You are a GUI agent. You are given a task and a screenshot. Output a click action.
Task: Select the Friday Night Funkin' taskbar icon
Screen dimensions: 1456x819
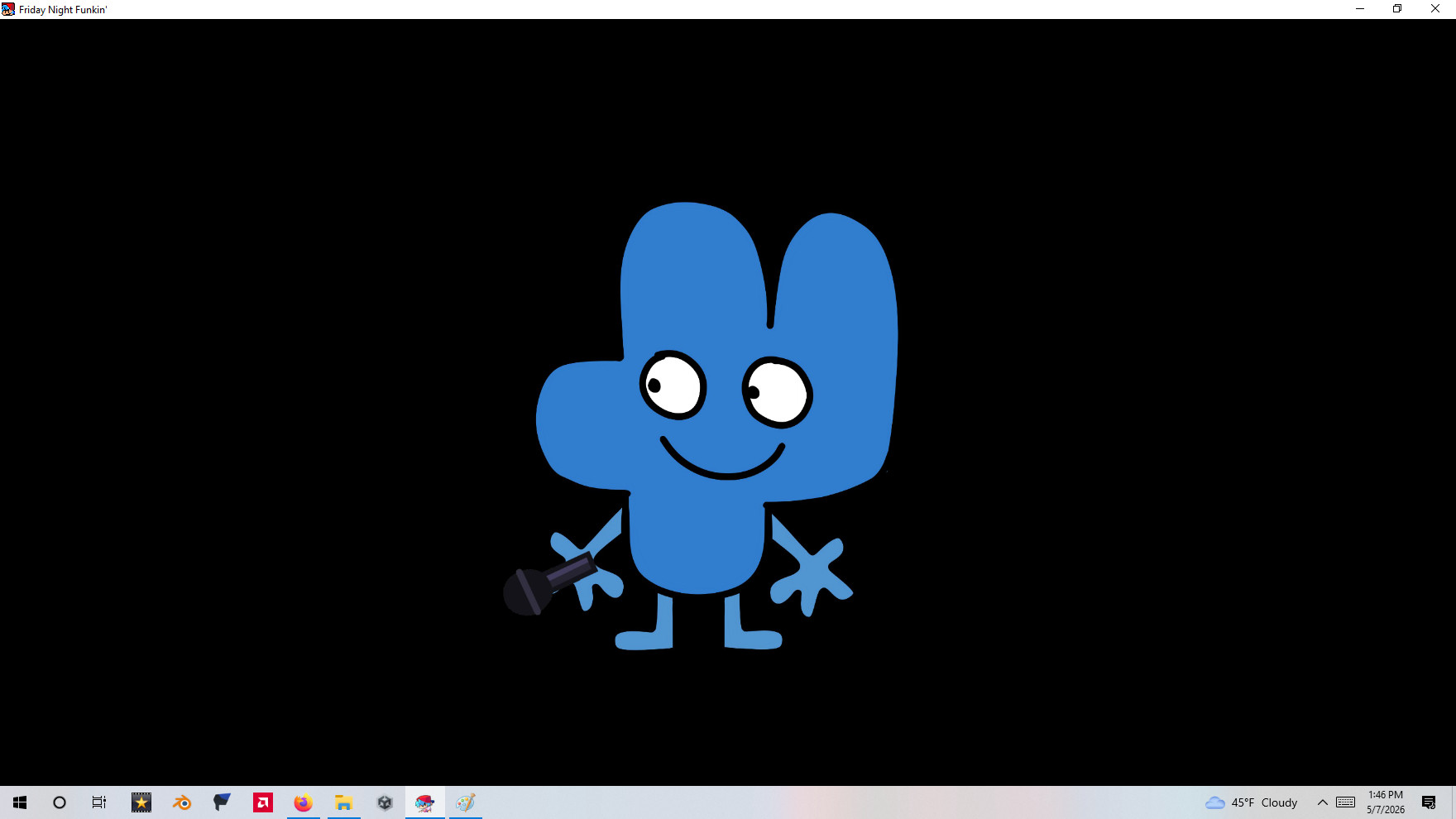(425, 802)
